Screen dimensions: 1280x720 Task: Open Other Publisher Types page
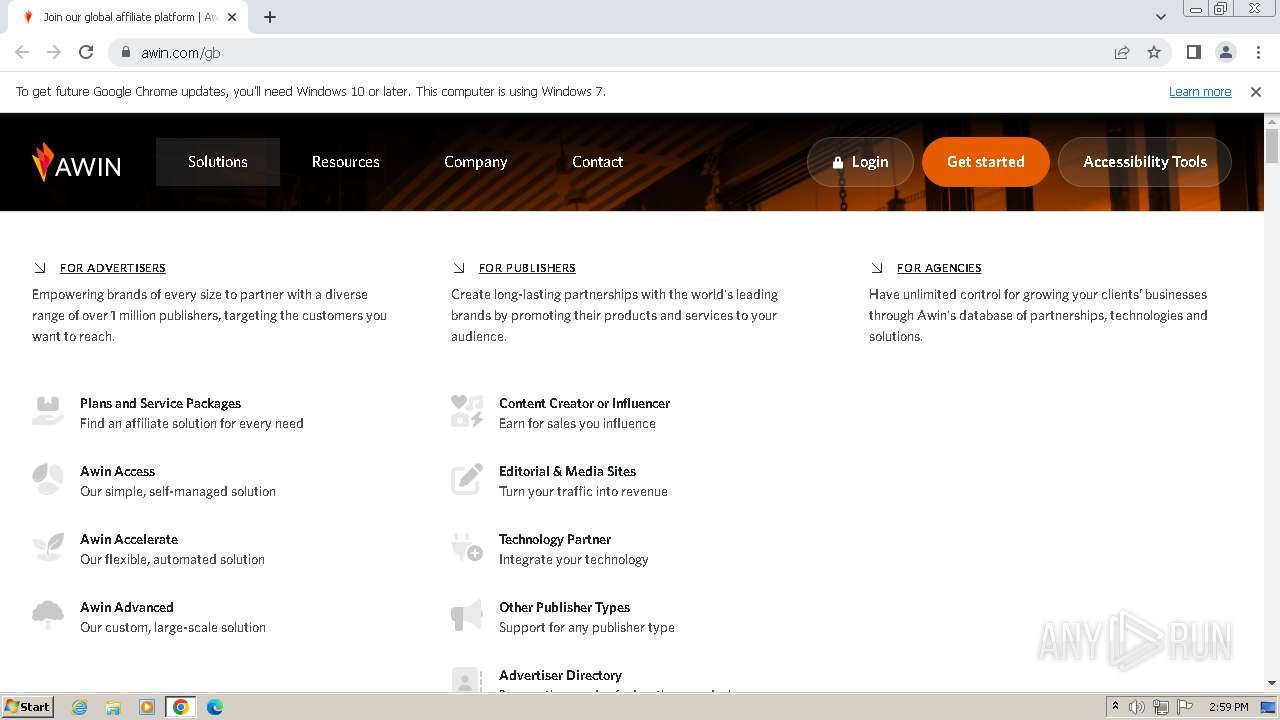pos(564,607)
